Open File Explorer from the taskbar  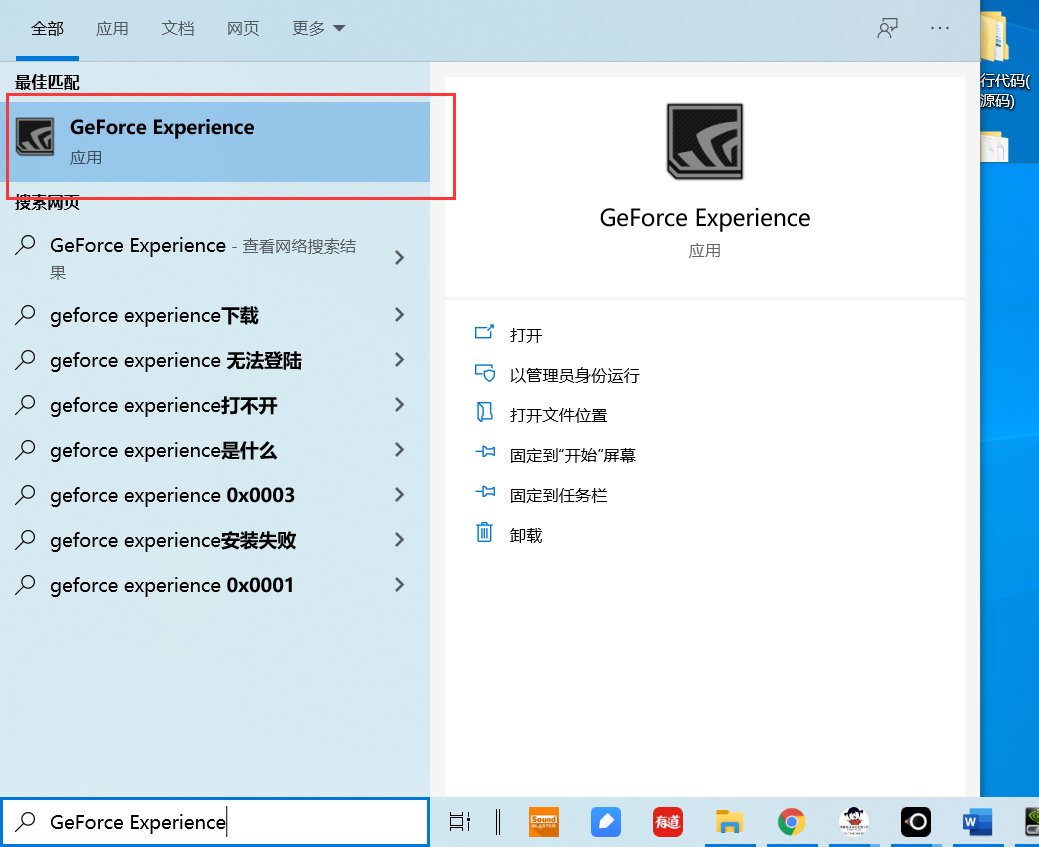click(729, 822)
